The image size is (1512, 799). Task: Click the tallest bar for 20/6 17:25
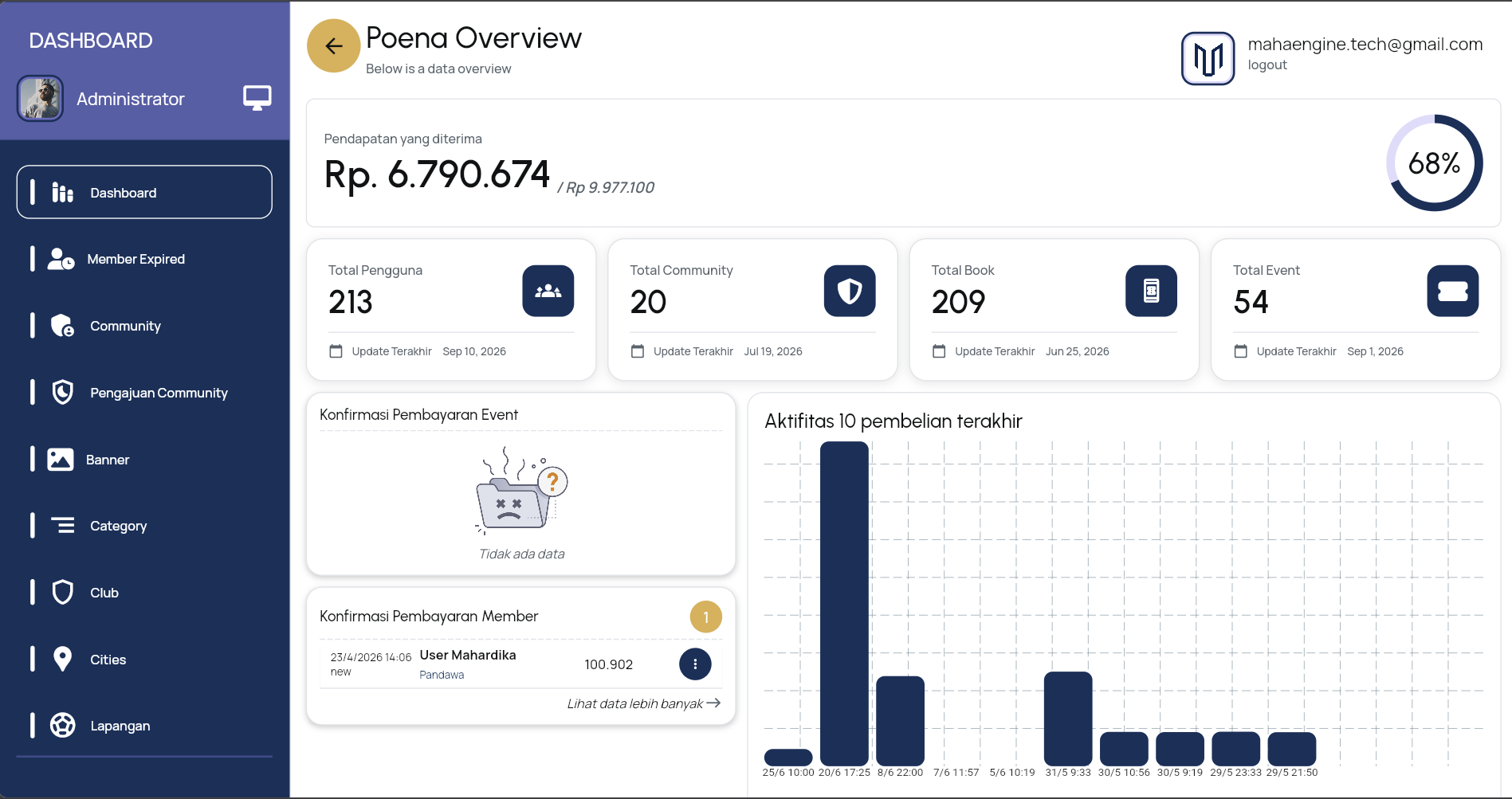point(844,604)
